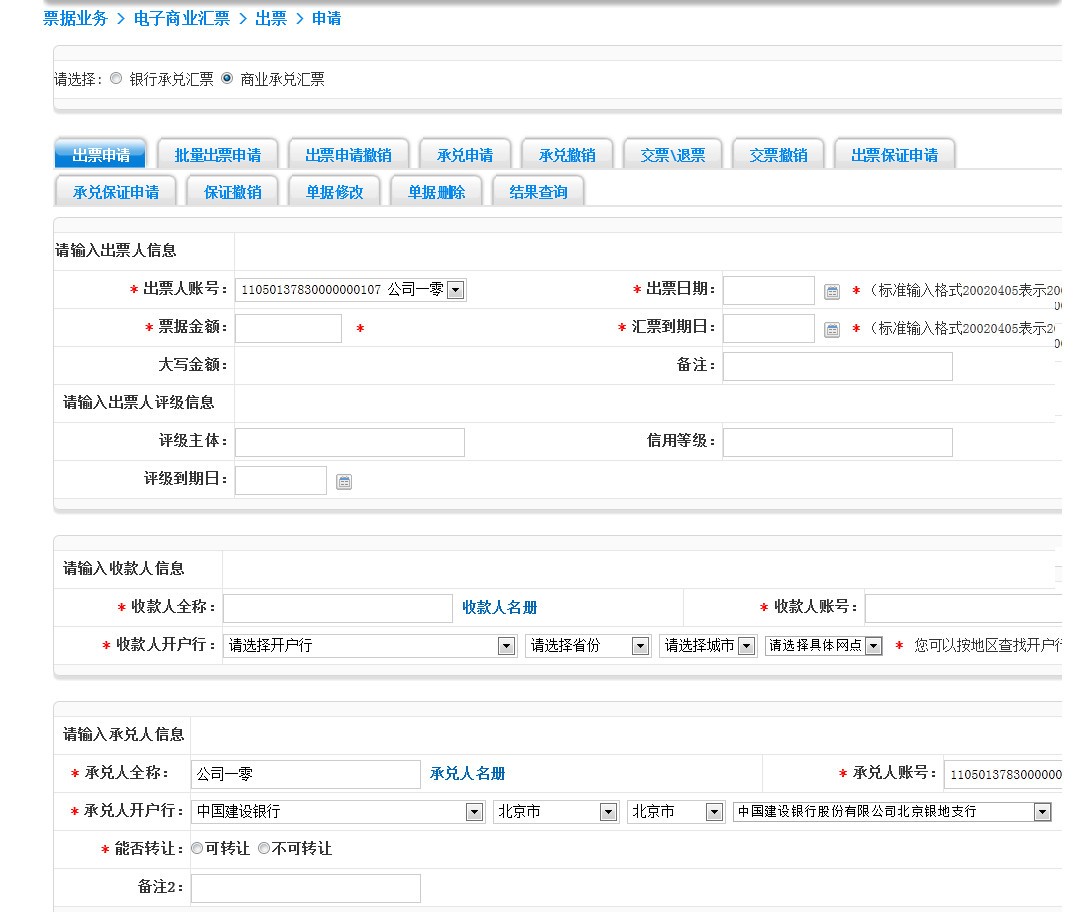Image resolution: width=1080 pixels, height=912 pixels.
Task: Click the 票据金额 input field
Action: [x=288, y=328]
